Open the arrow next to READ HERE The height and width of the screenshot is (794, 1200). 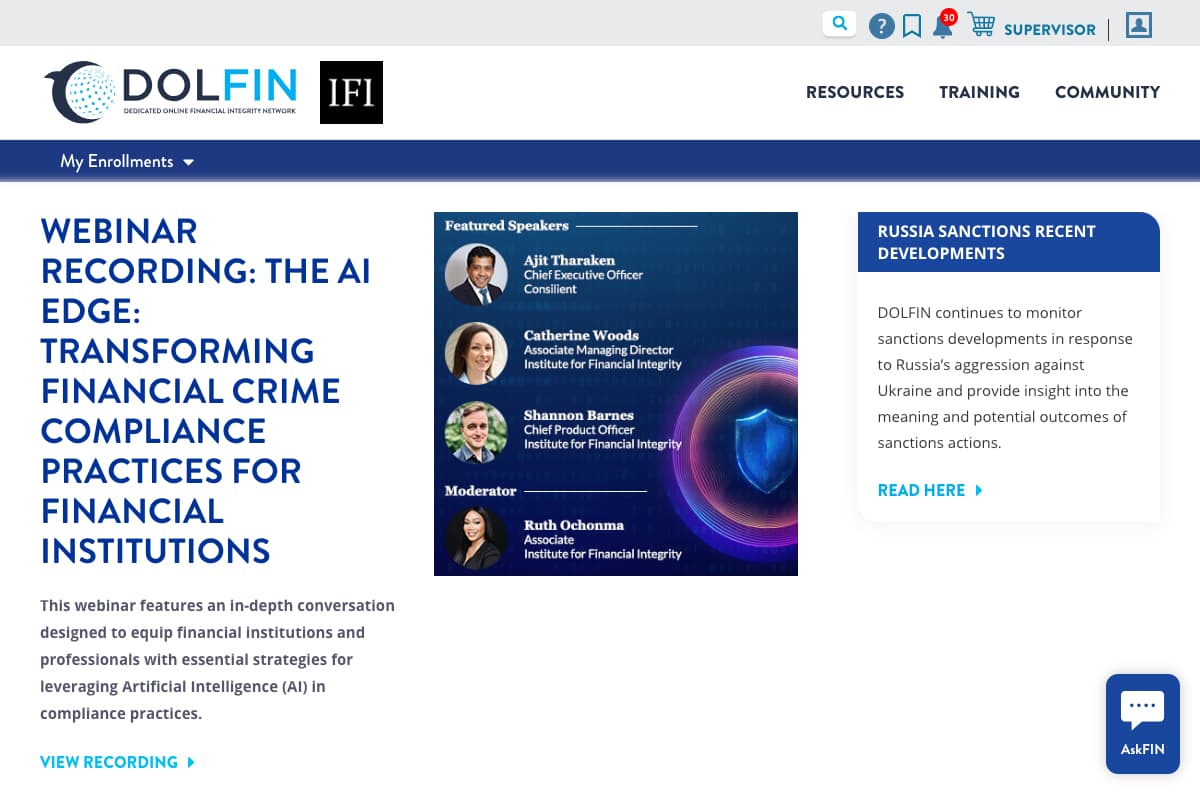979,490
